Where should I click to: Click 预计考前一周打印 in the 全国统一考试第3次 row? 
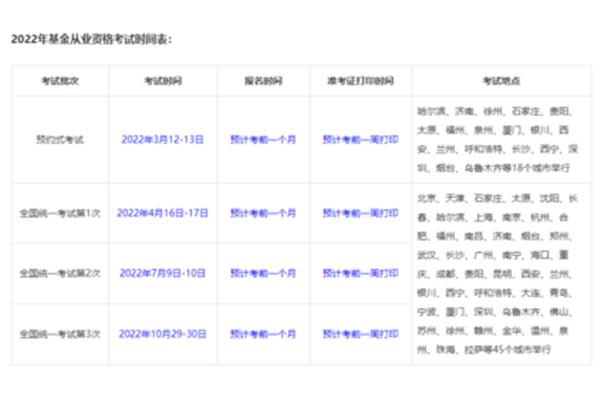pos(360,334)
